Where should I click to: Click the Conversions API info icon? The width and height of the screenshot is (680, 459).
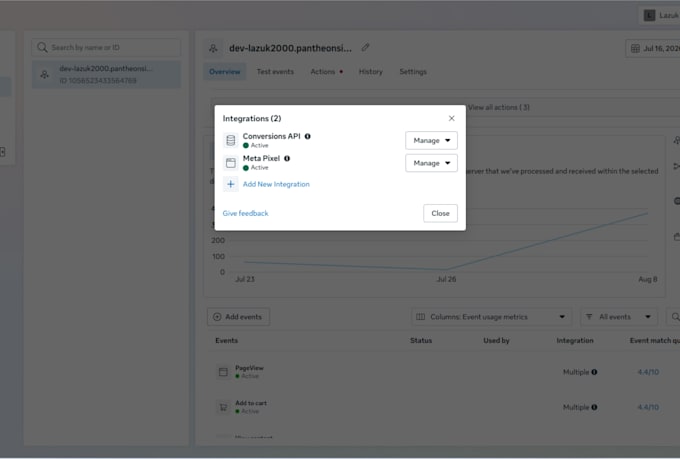tap(307, 136)
